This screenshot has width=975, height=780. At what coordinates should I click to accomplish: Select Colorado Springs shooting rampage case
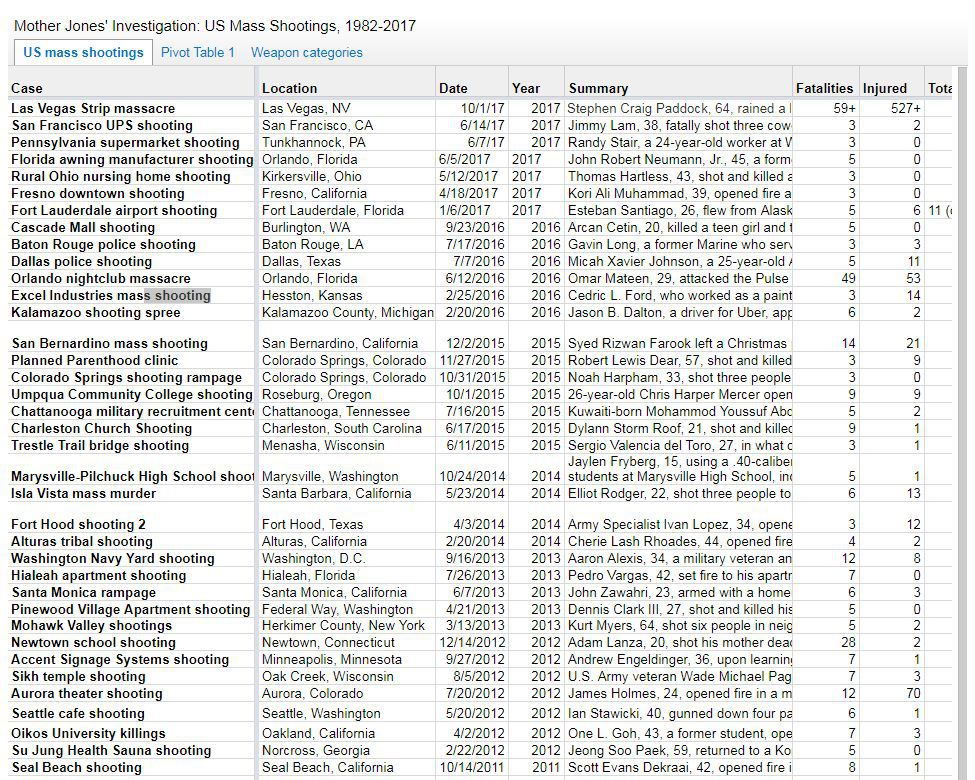pyautogui.click(x=132, y=377)
